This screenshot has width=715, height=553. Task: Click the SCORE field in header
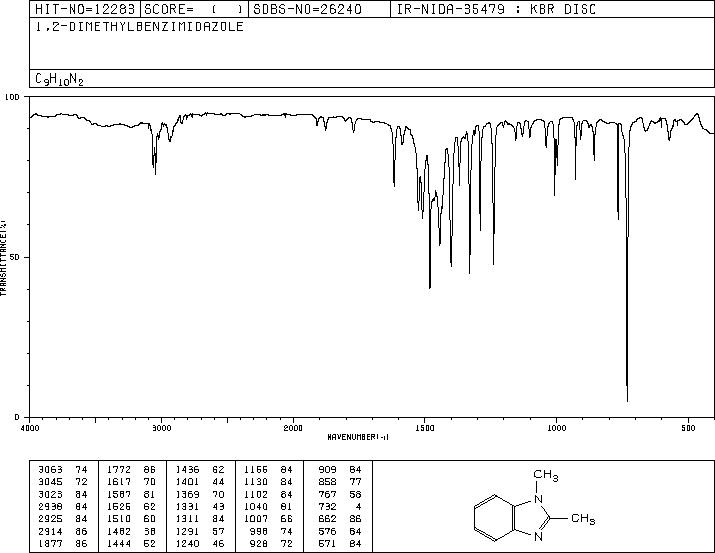point(194,9)
